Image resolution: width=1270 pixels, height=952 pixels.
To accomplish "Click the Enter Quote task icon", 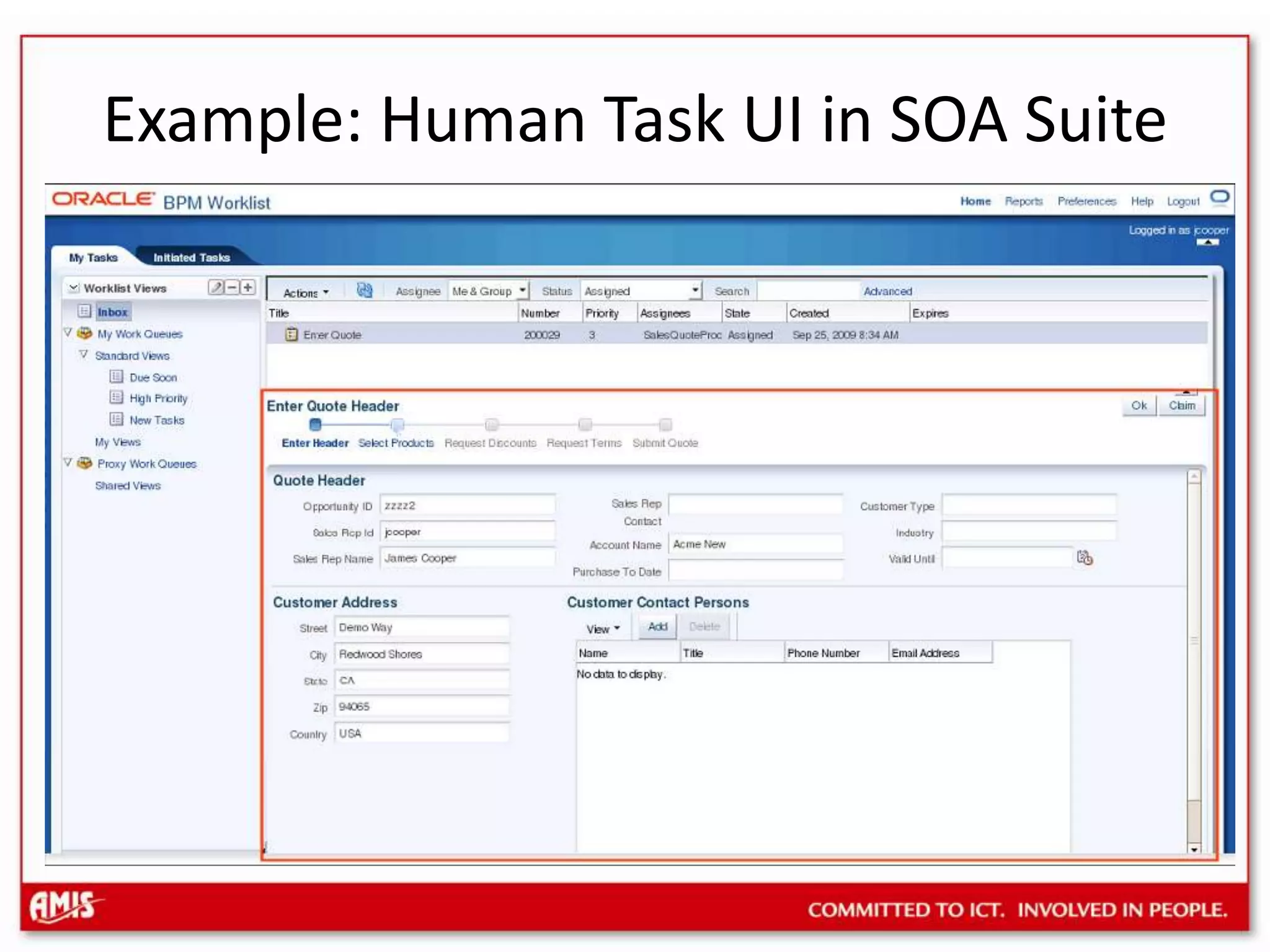I will point(291,335).
